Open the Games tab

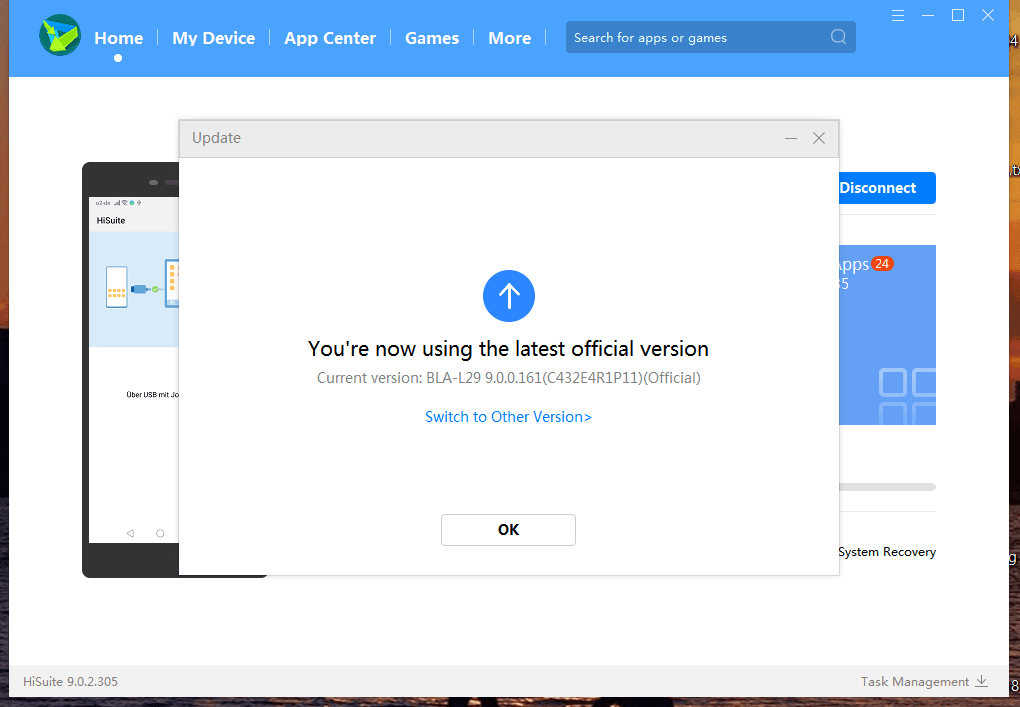[x=432, y=38]
